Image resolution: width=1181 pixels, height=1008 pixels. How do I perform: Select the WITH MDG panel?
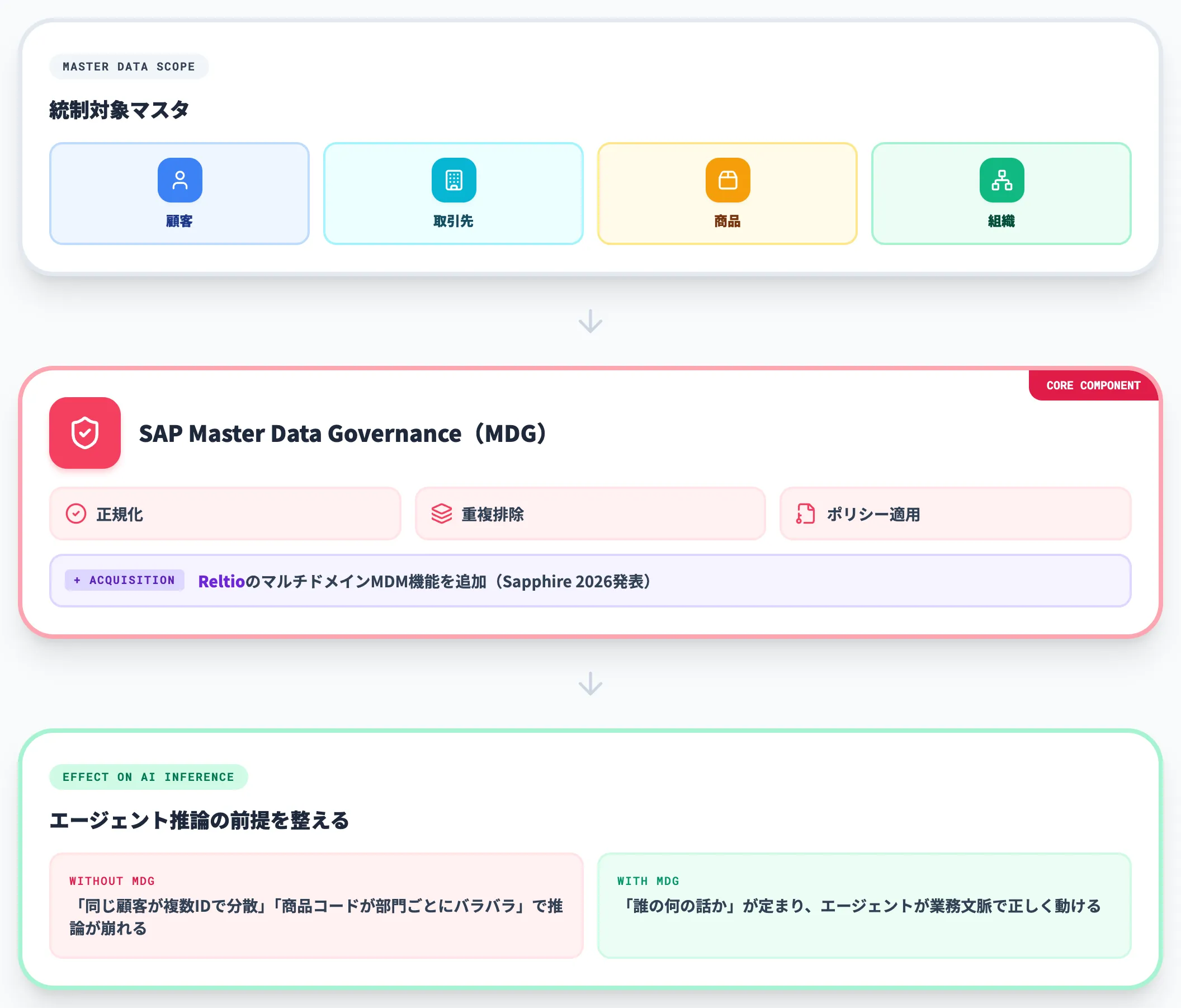pos(864,906)
